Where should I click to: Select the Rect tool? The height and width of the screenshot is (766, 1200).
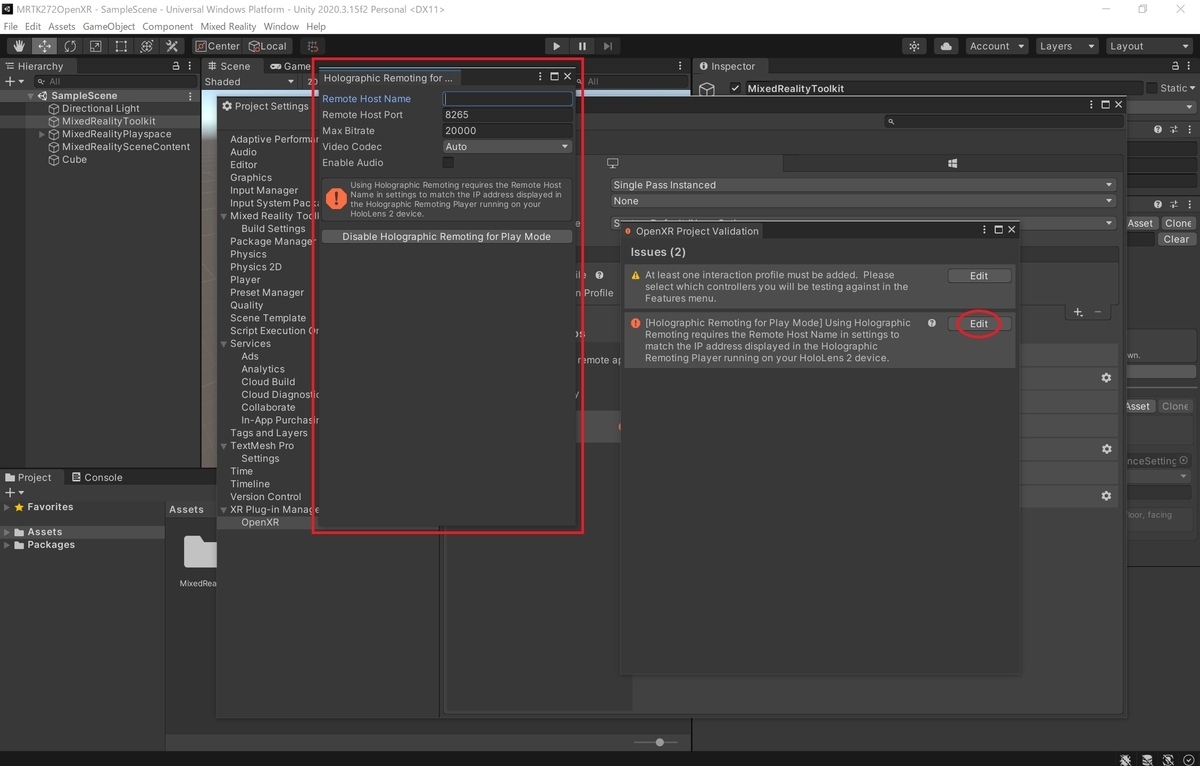(121, 46)
